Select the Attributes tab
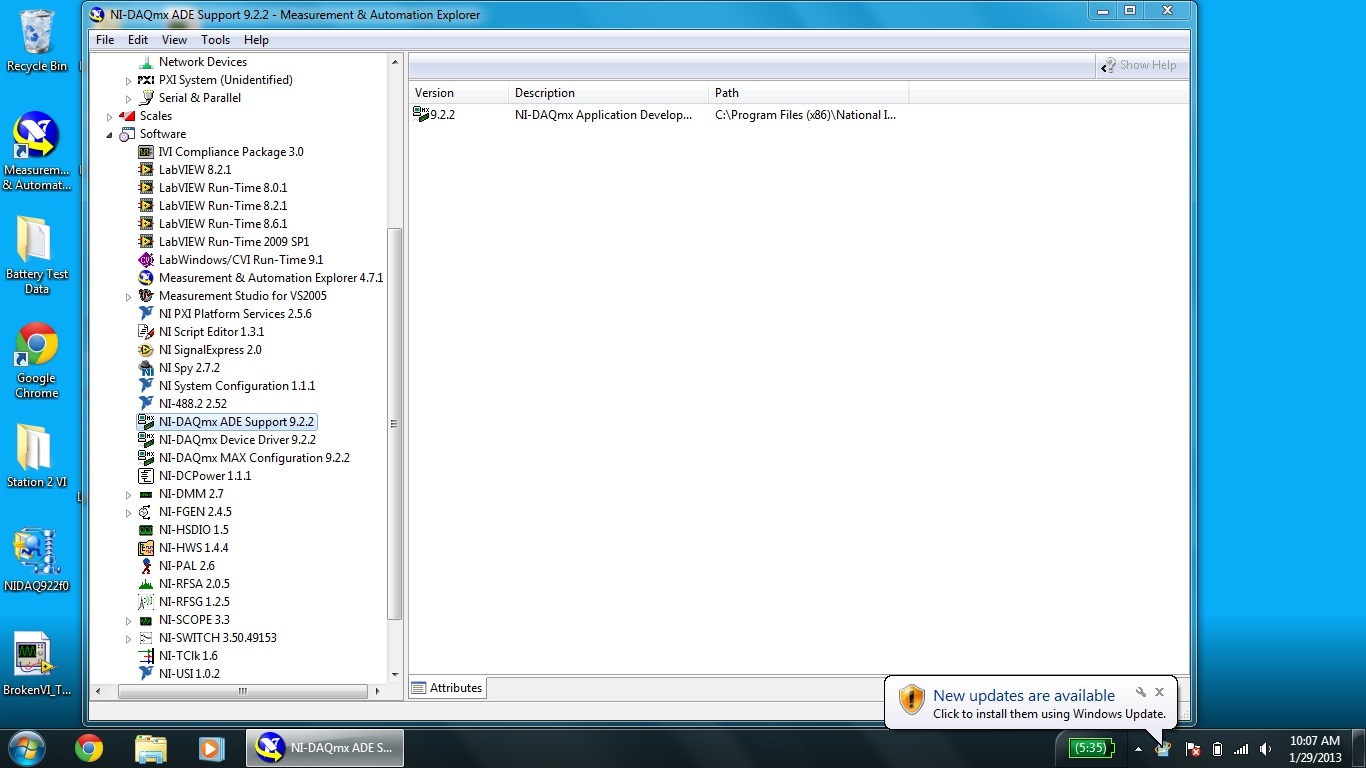Image resolution: width=1366 pixels, height=768 pixels. [x=447, y=688]
